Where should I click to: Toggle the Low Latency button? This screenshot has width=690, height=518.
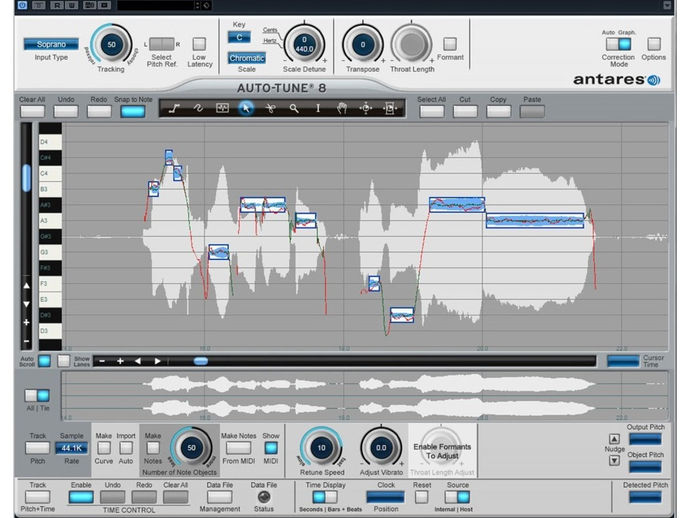[199, 44]
